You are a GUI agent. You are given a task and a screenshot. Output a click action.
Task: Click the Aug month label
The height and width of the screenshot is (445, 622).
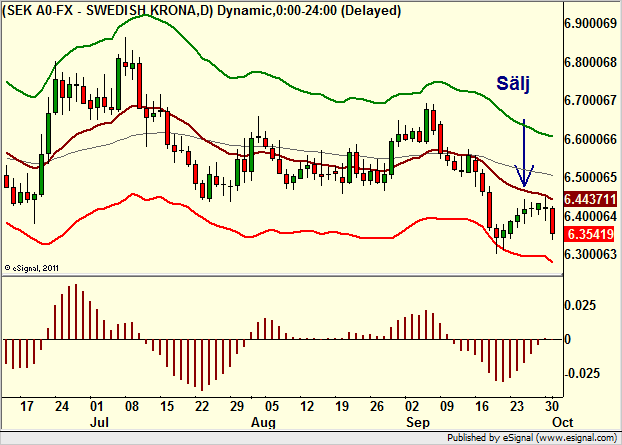[x=263, y=422]
